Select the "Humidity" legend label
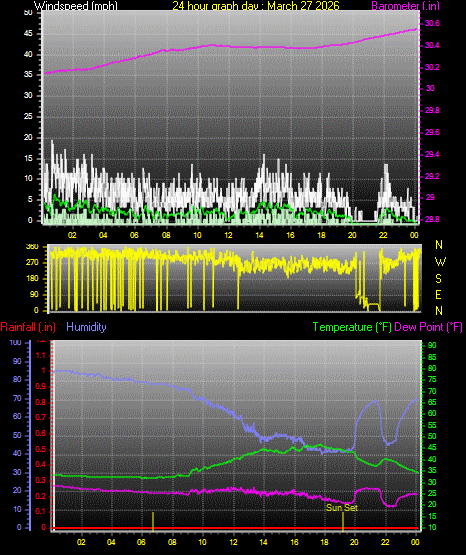The width and height of the screenshot is (466, 555). [x=86, y=327]
